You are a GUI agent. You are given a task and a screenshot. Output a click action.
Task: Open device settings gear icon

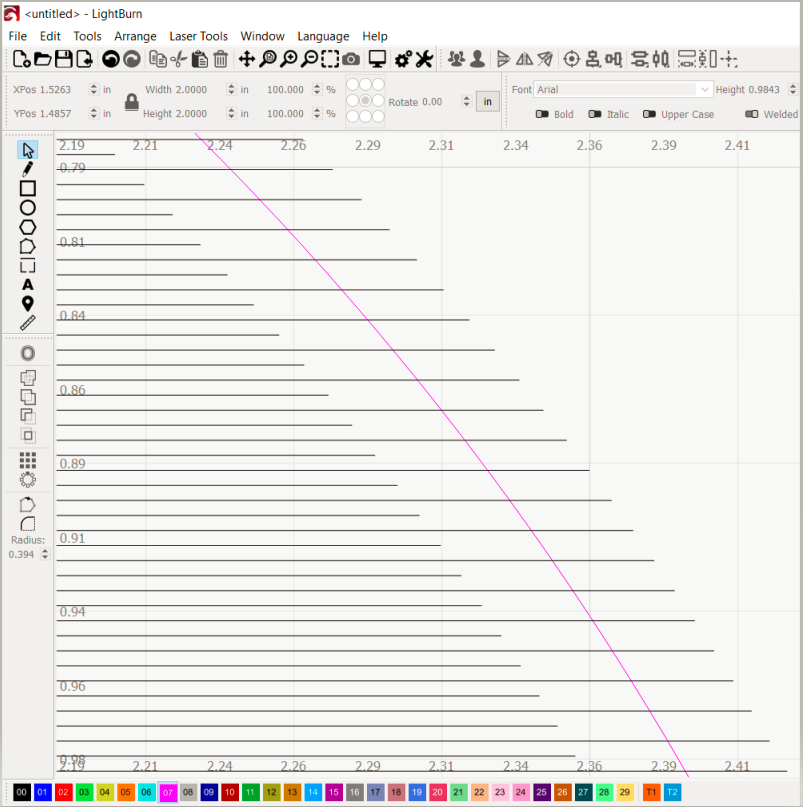coord(403,59)
